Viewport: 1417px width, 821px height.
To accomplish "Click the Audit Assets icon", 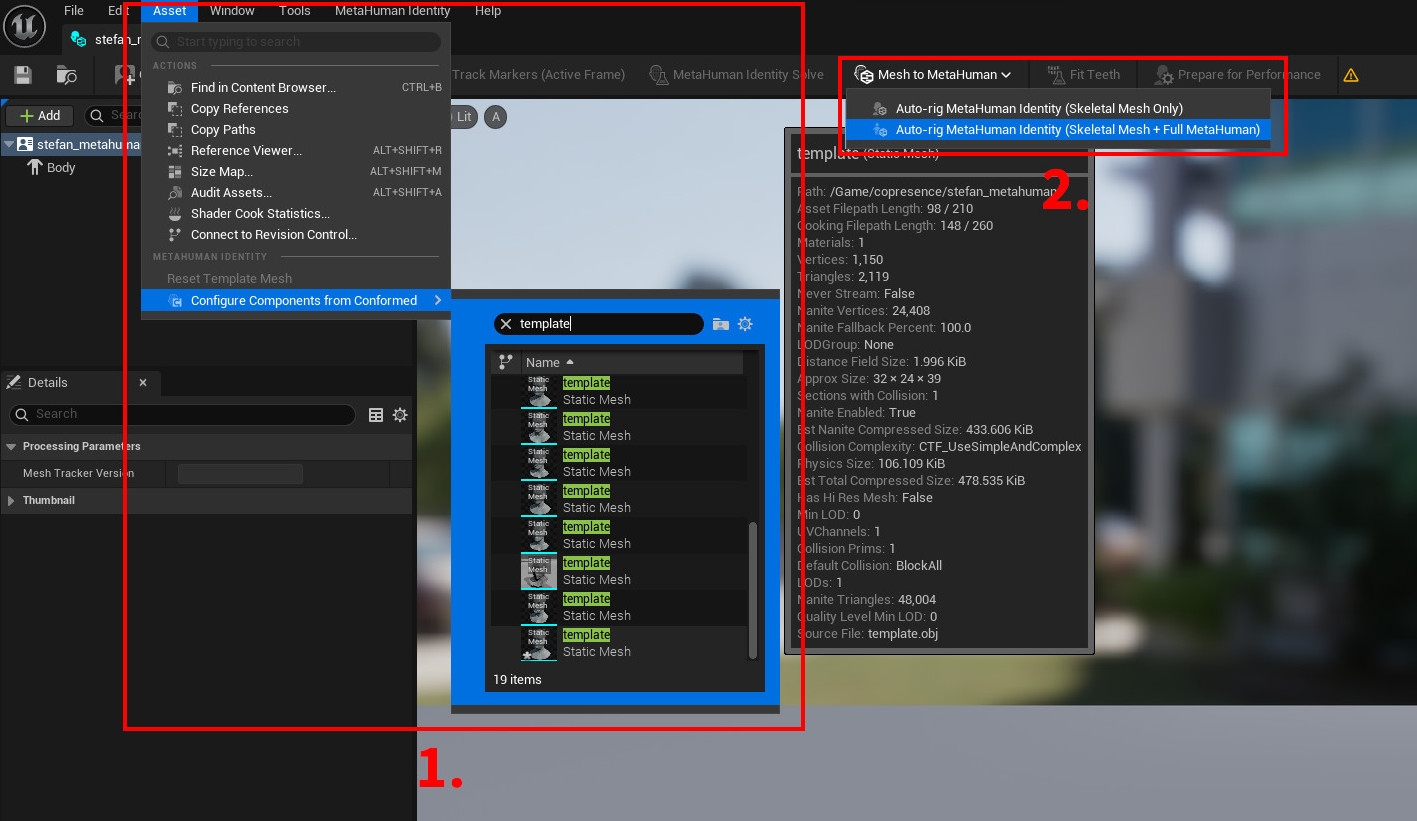I will click(x=174, y=193).
